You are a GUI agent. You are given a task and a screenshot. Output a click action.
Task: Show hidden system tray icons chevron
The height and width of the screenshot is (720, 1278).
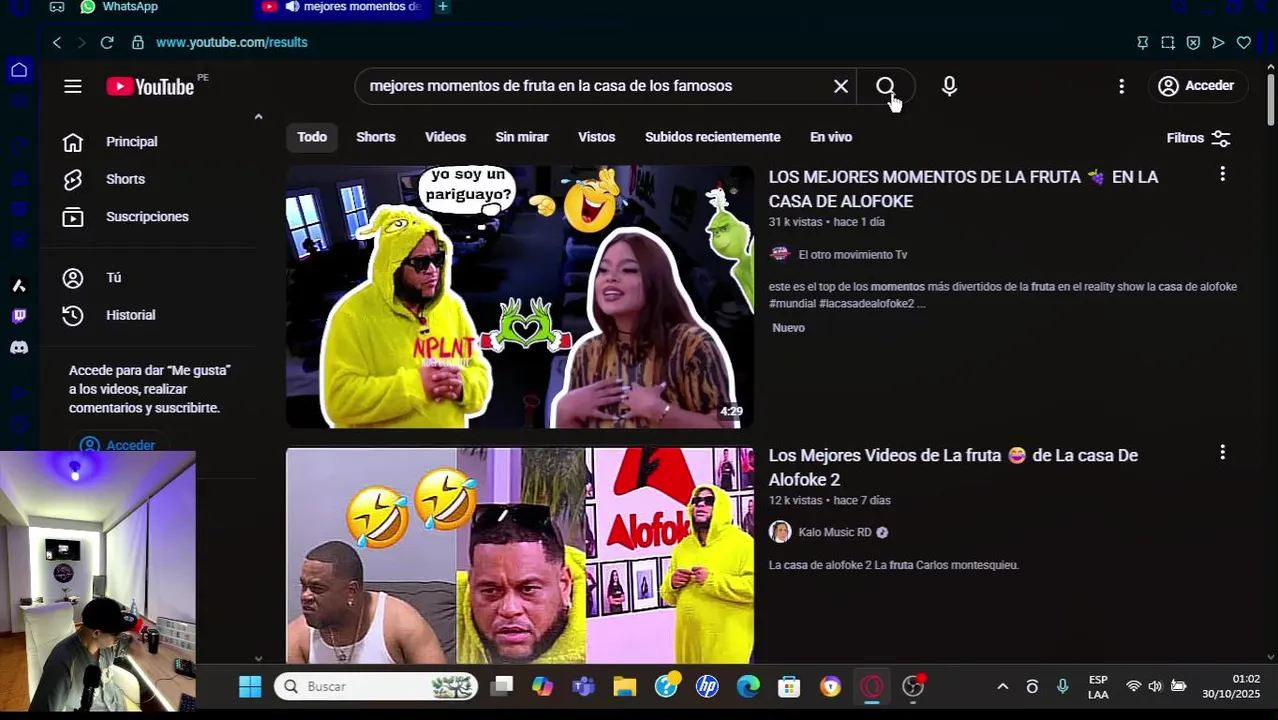[1003, 686]
